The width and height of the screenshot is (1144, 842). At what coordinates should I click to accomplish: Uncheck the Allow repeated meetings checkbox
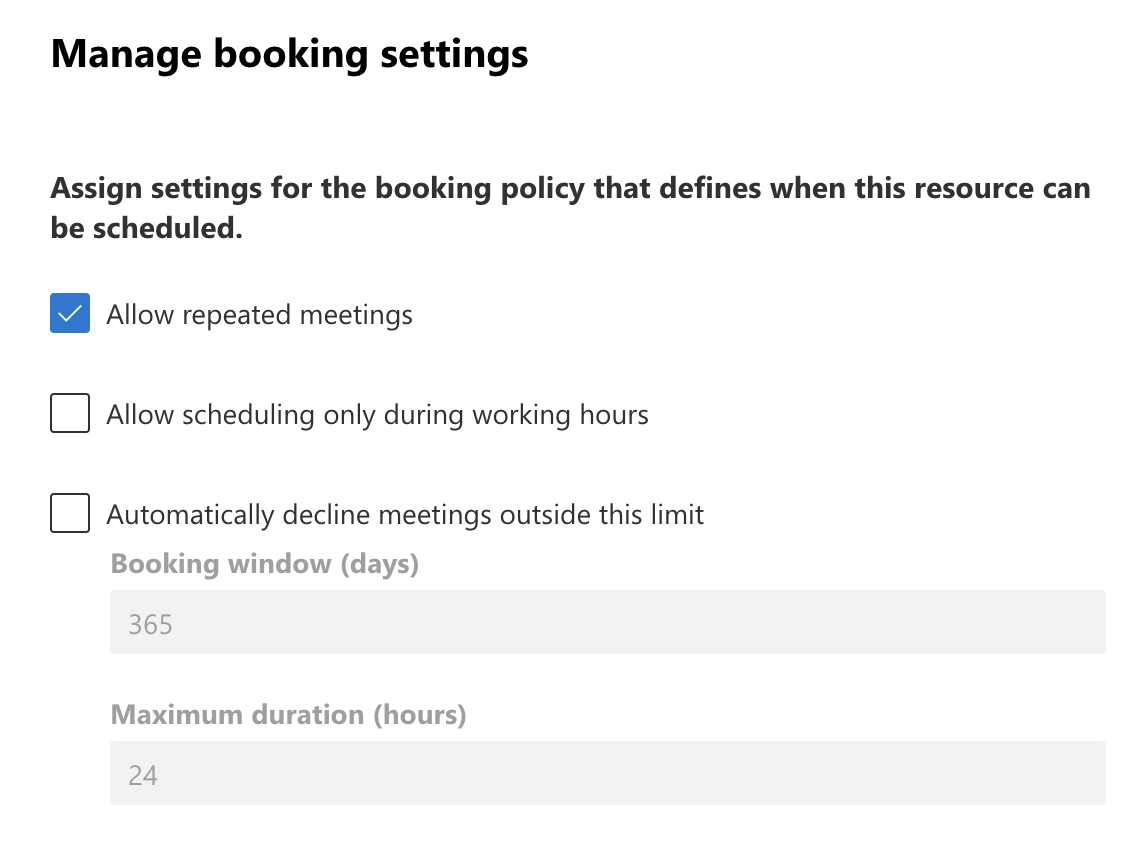coord(70,313)
